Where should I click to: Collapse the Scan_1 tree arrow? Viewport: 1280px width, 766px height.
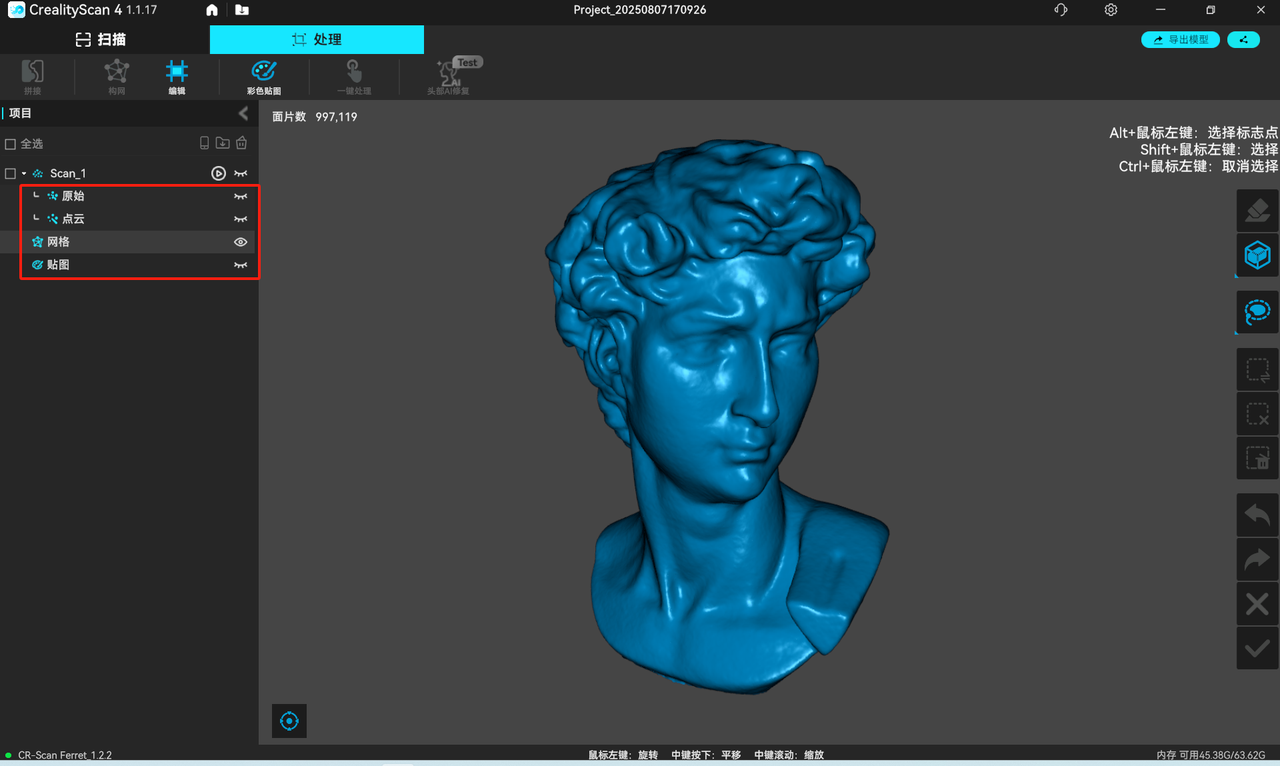click(24, 173)
